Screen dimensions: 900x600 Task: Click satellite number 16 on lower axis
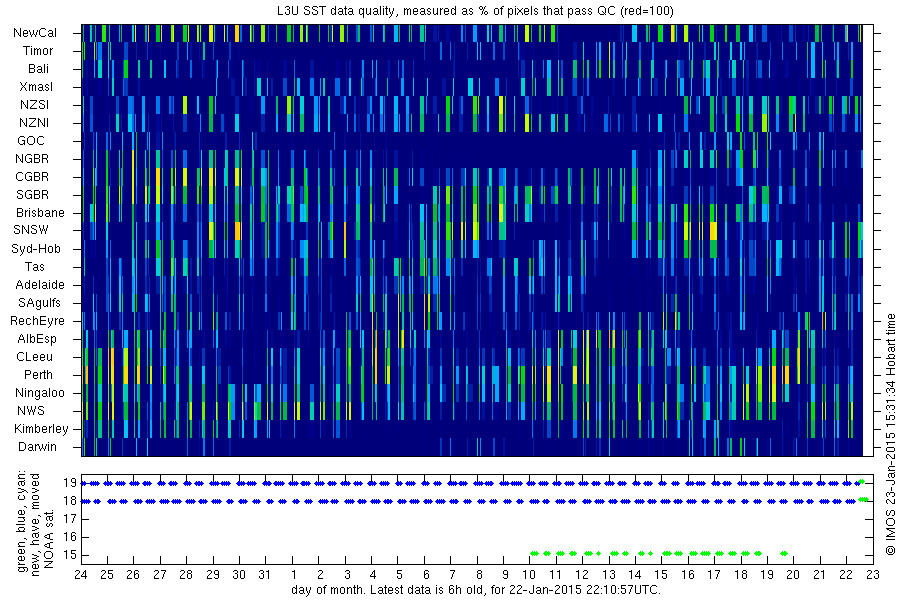click(70, 537)
